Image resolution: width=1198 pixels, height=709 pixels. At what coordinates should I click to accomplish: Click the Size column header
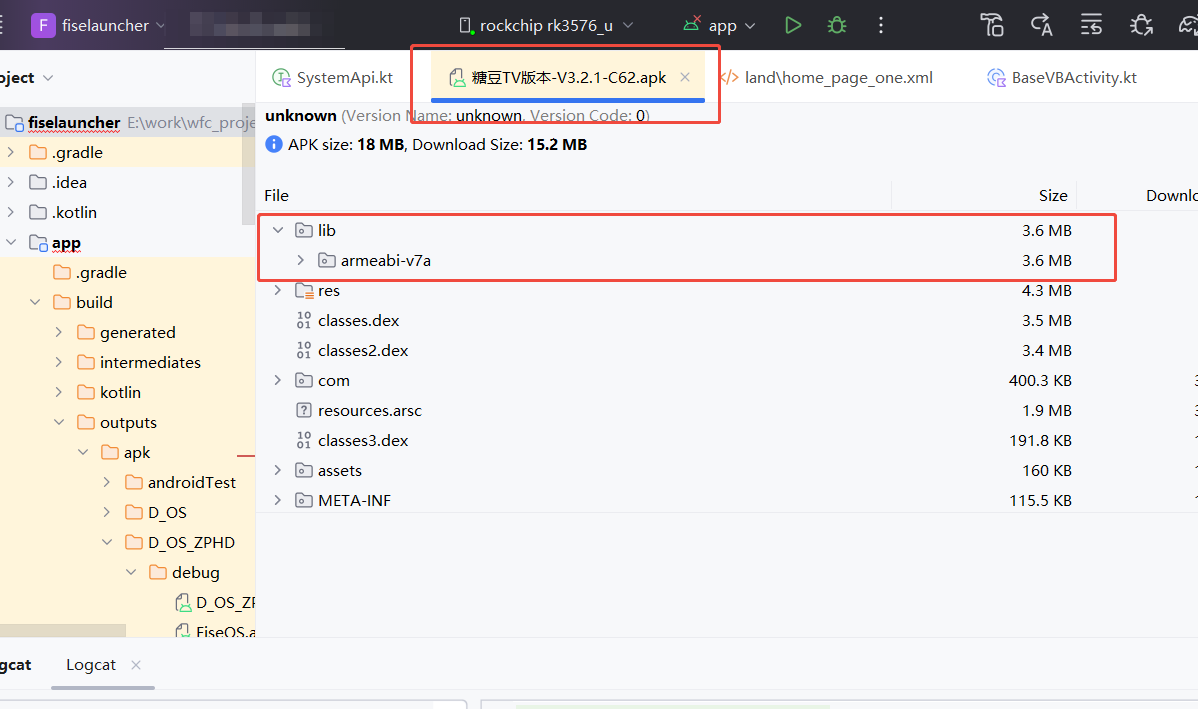click(1053, 196)
